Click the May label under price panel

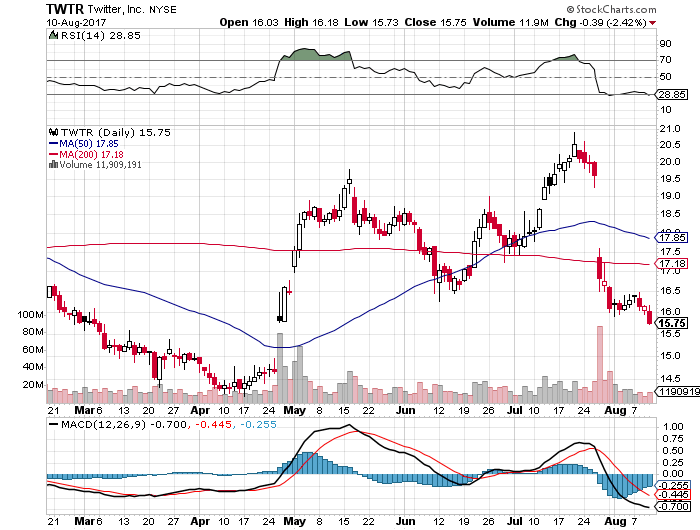click(295, 410)
